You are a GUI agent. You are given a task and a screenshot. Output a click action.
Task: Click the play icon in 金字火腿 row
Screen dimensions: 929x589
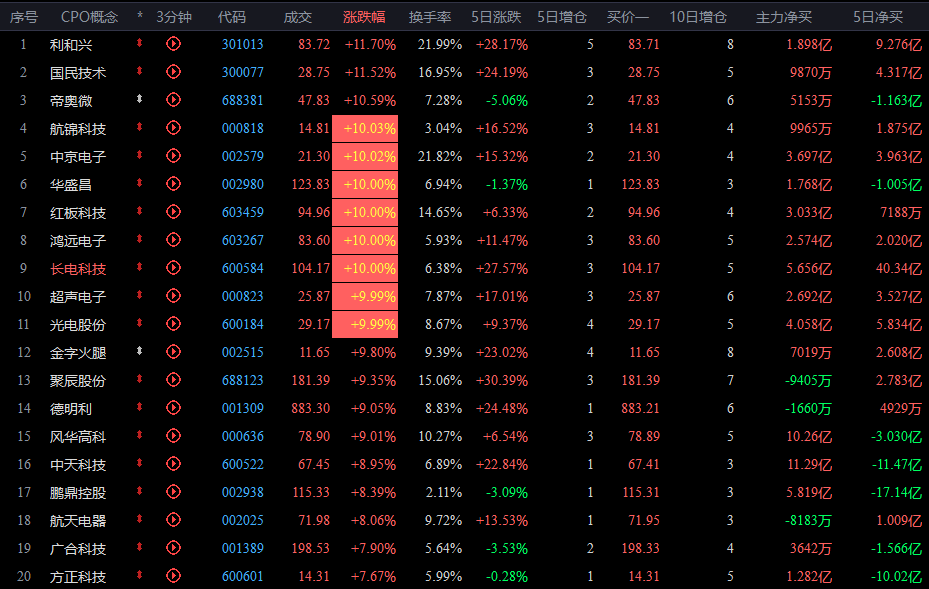pos(173,351)
